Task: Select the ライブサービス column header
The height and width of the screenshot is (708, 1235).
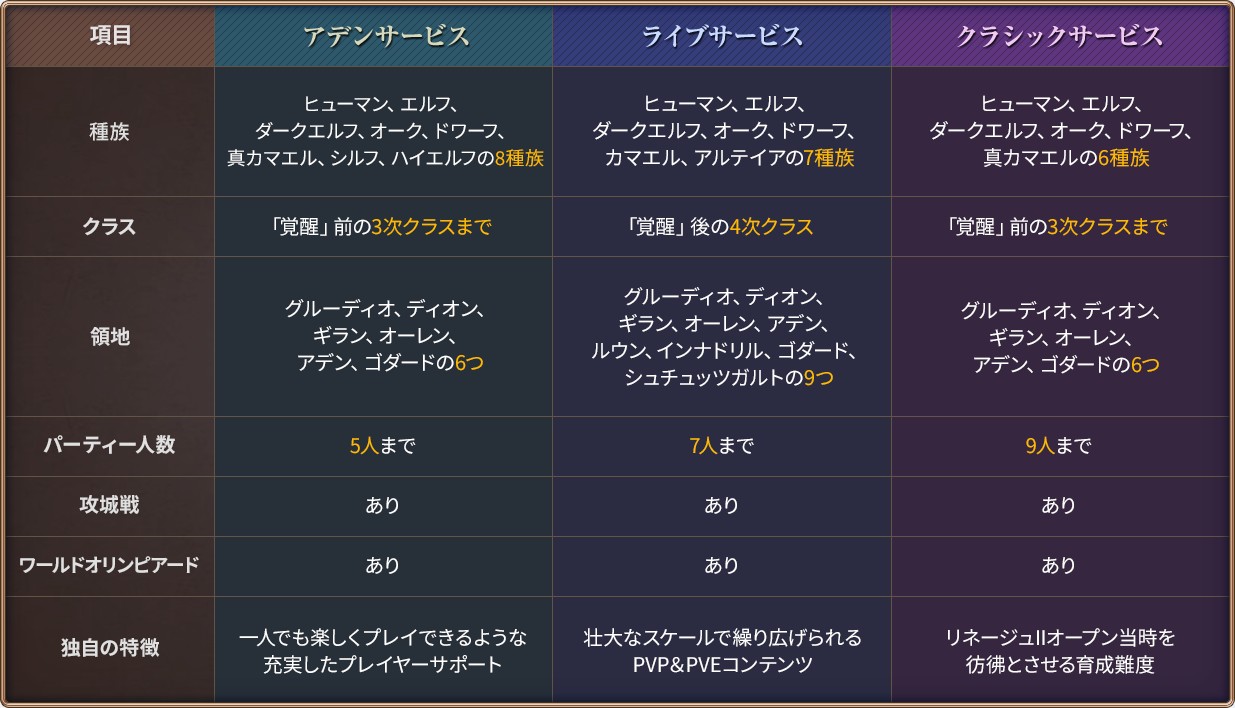Action: [x=721, y=36]
